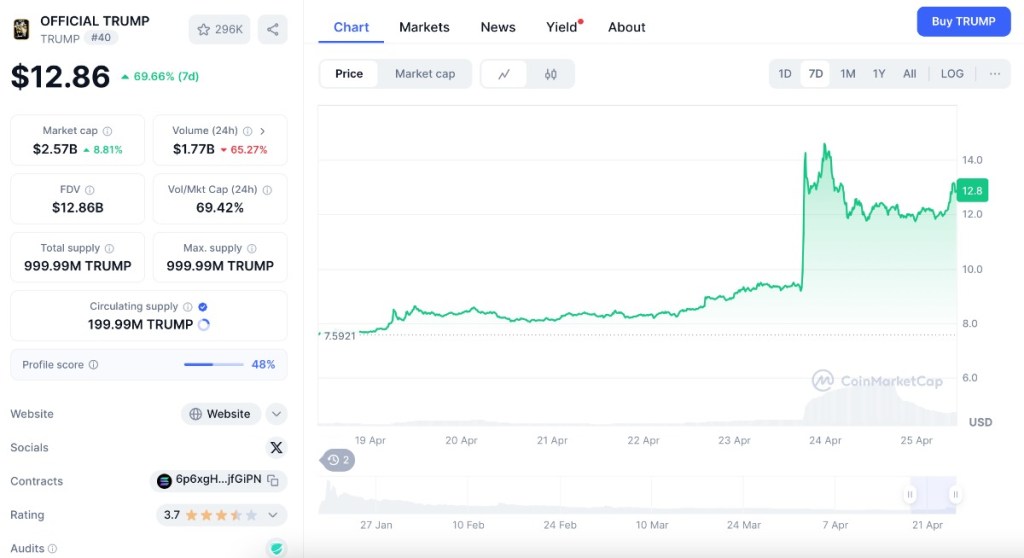Click the share icon next to watchlist
The height and width of the screenshot is (558, 1024).
pyautogui.click(x=272, y=29)
